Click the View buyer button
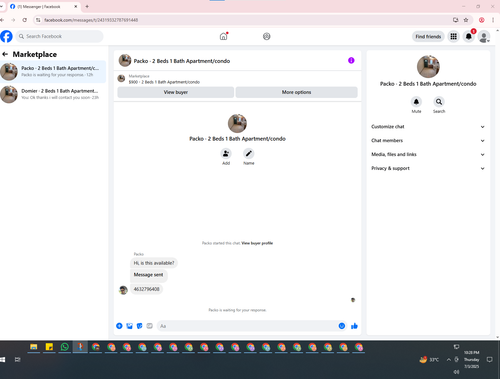This screenshot has height=379, width=500. 176,92
